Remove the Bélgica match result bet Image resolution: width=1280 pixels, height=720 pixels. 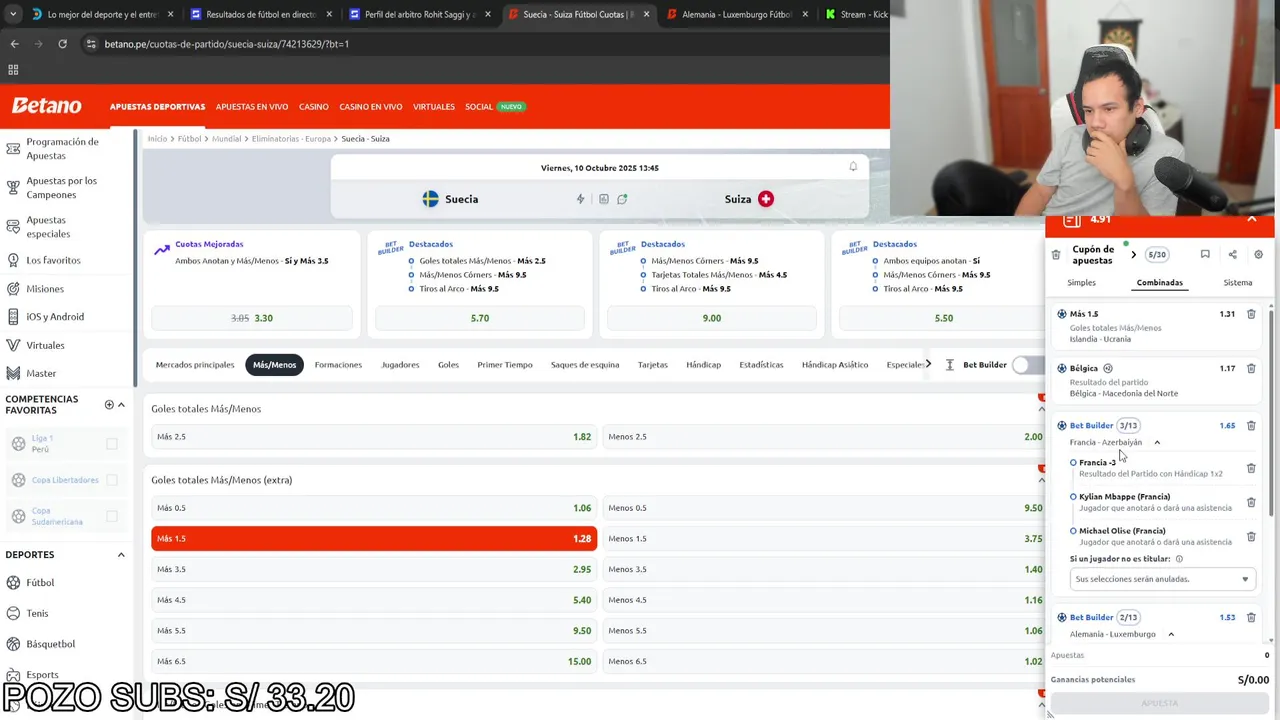pyautogui.click(x=1251, y=368)
